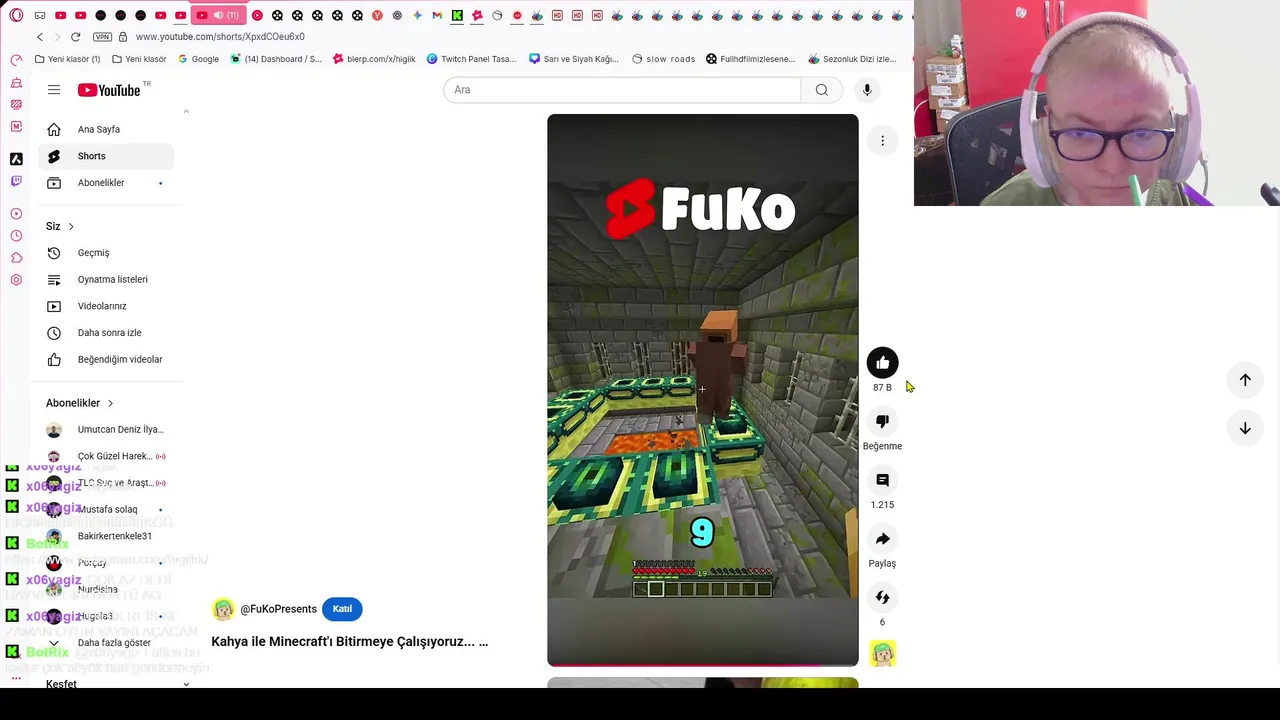This screenshot has height=720, width=1280.
Task: Open Mustafa solaq subscription channel
Action: [x=106, y=509]
